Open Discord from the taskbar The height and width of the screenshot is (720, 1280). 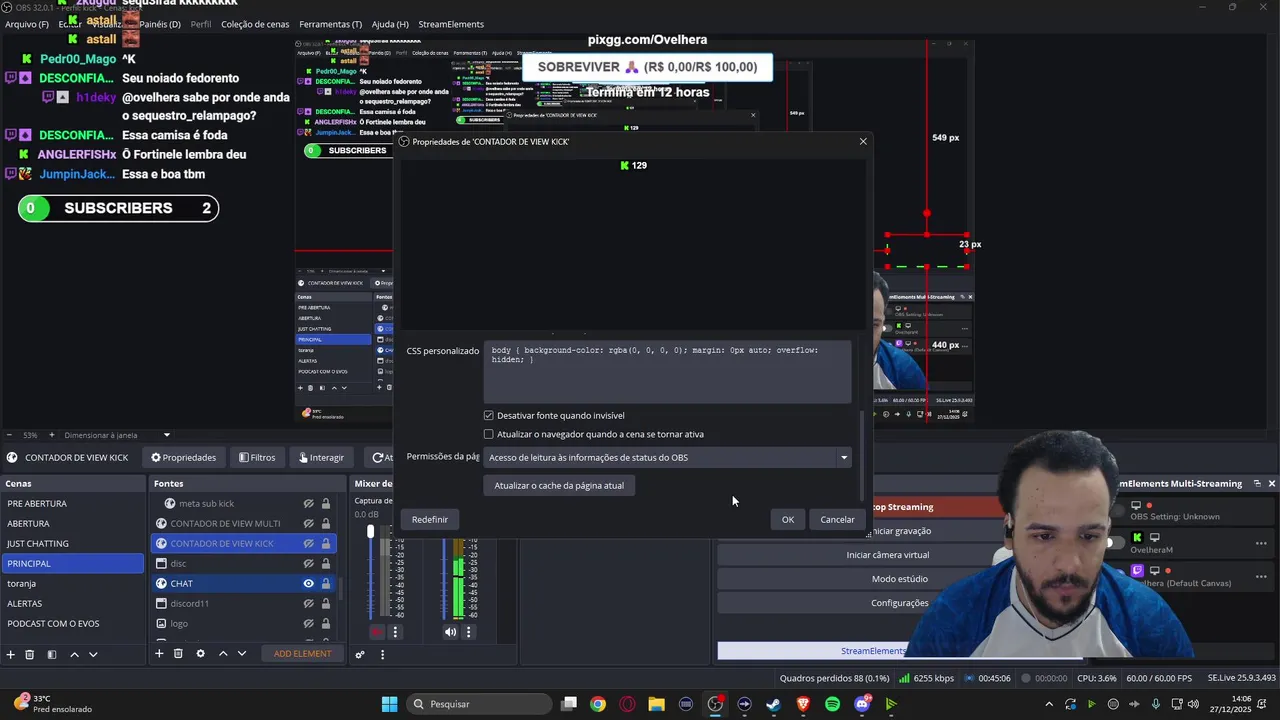tap(862, 704)
